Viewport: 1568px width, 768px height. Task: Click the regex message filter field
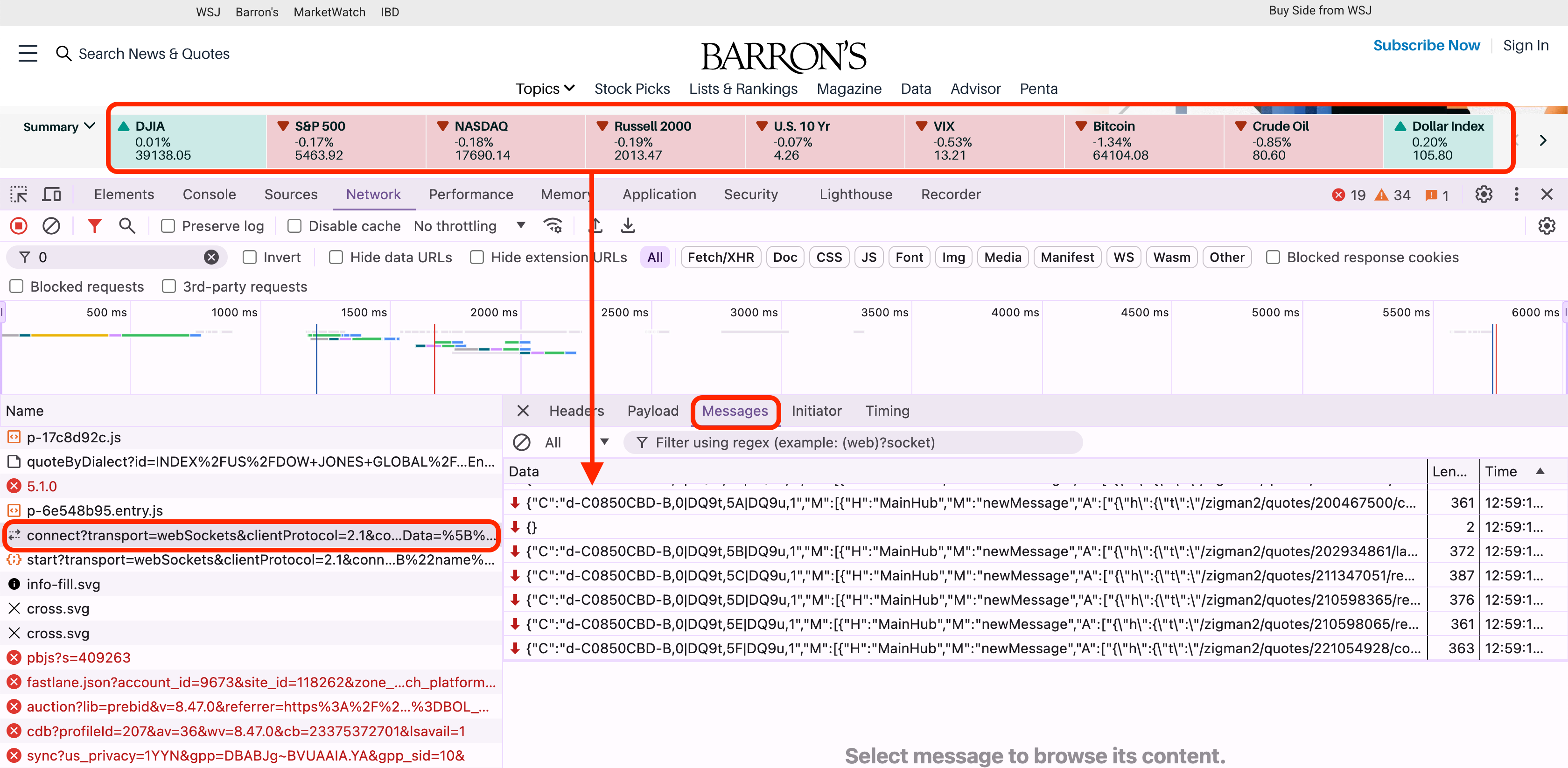tap(852, 442)
